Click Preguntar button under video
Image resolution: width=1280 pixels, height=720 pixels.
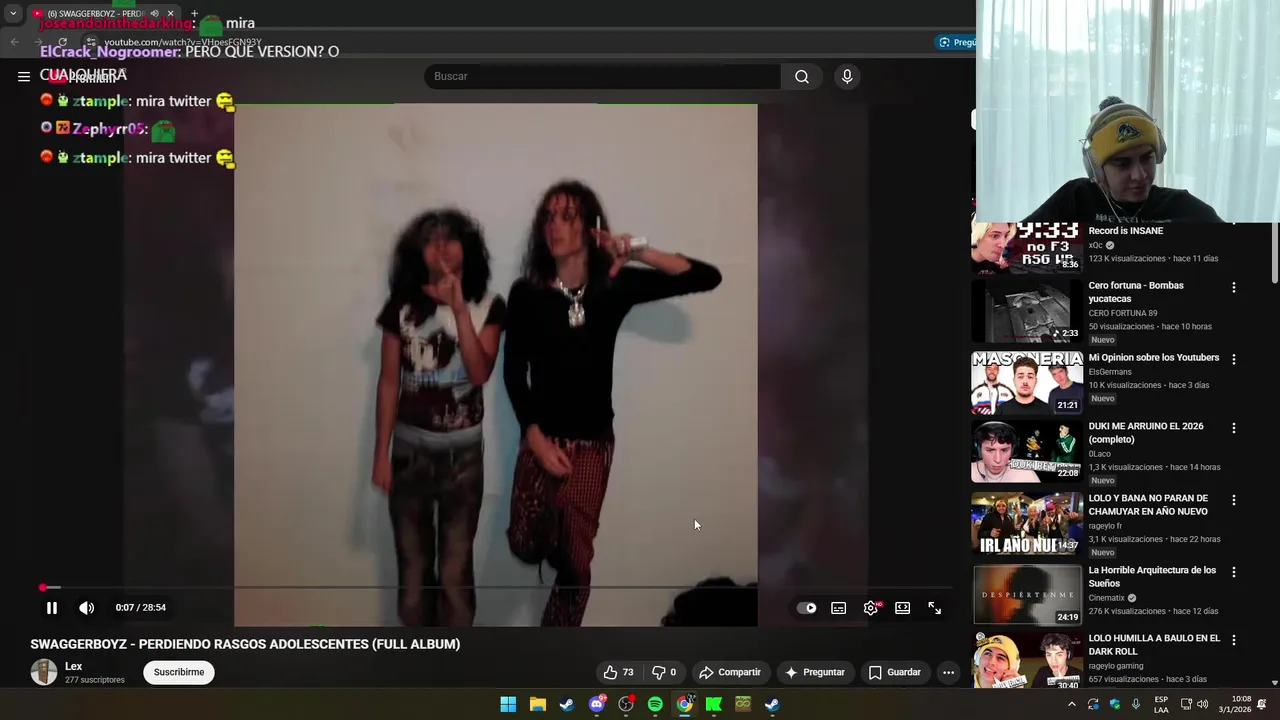click(x=815, y=672)
